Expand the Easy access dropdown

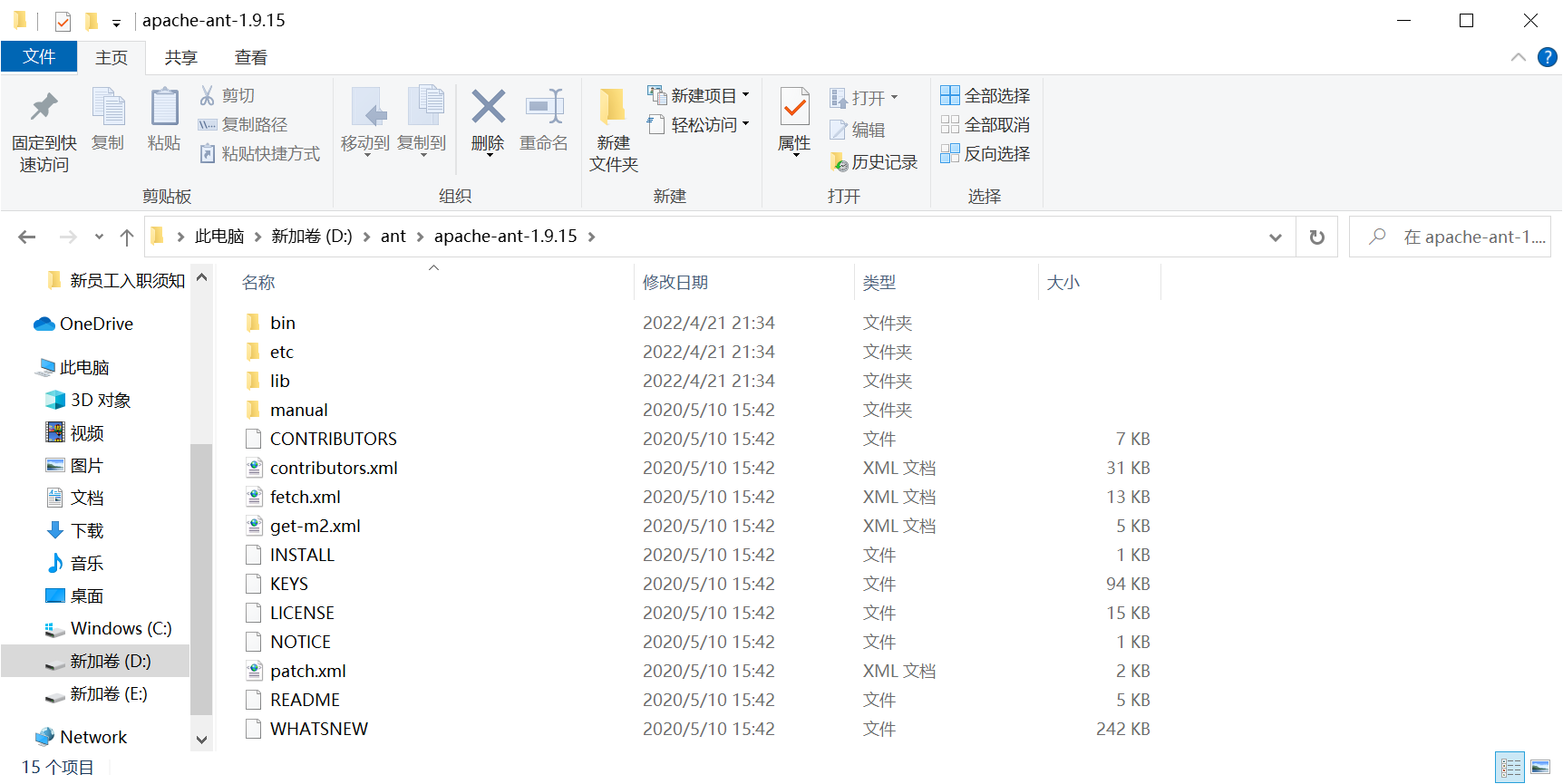coord(745,124)
